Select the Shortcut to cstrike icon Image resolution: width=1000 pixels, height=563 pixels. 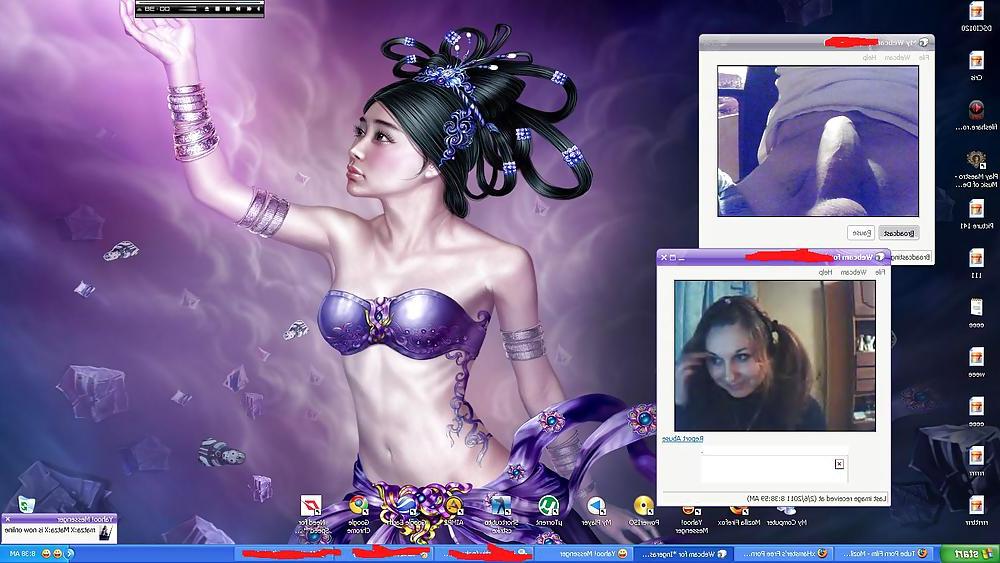pos(501,515)
